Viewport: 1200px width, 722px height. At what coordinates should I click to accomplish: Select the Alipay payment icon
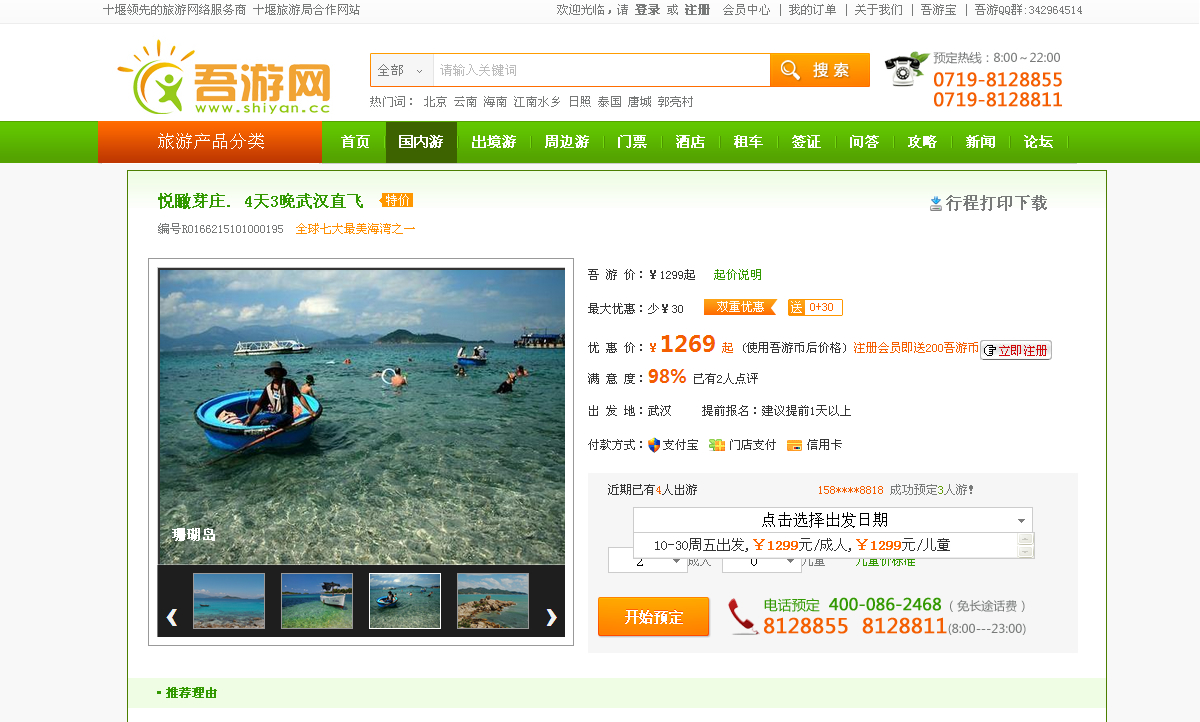[x=654, y=445]
